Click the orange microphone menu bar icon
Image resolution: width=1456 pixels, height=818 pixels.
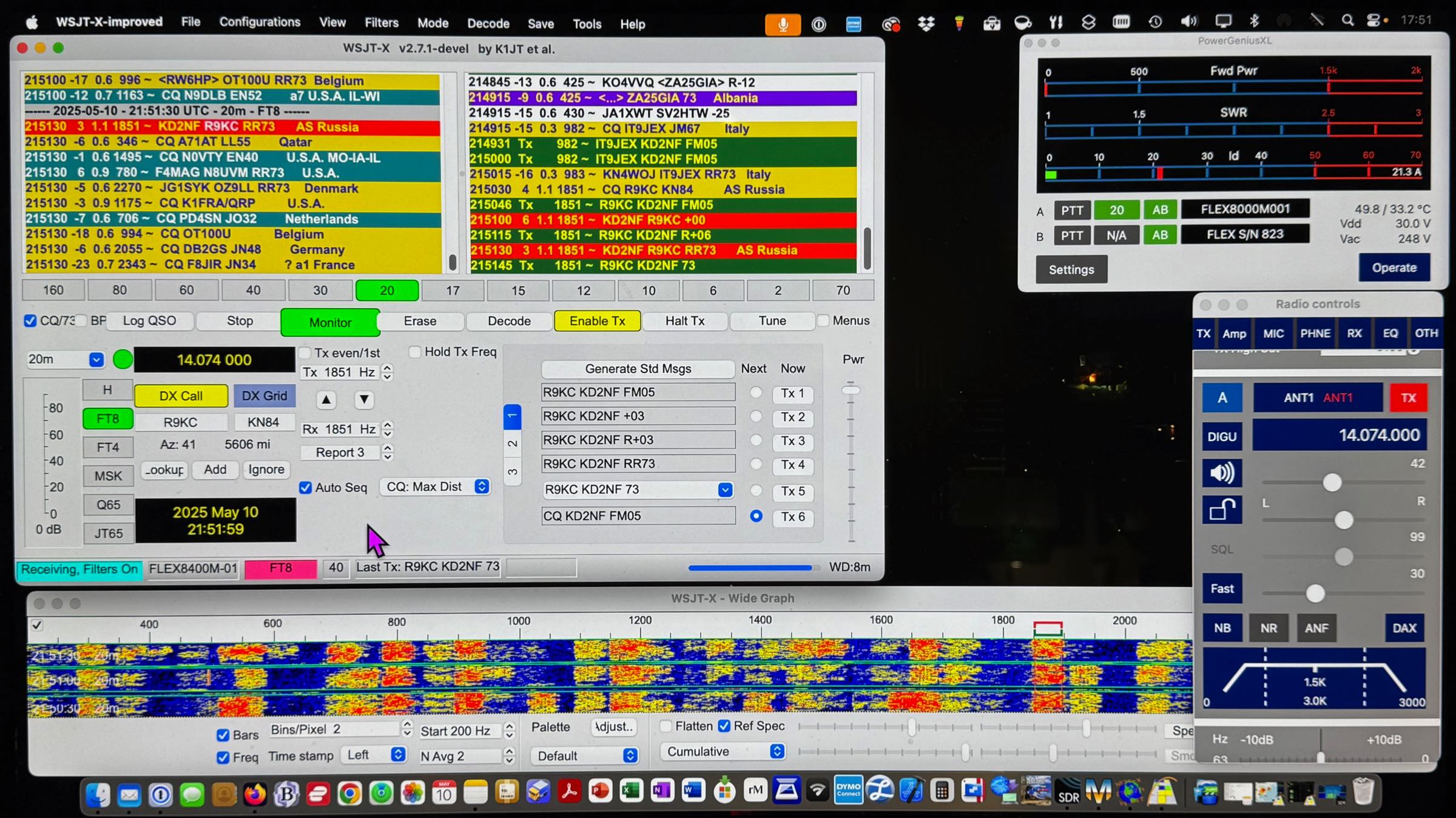[783, 24]
